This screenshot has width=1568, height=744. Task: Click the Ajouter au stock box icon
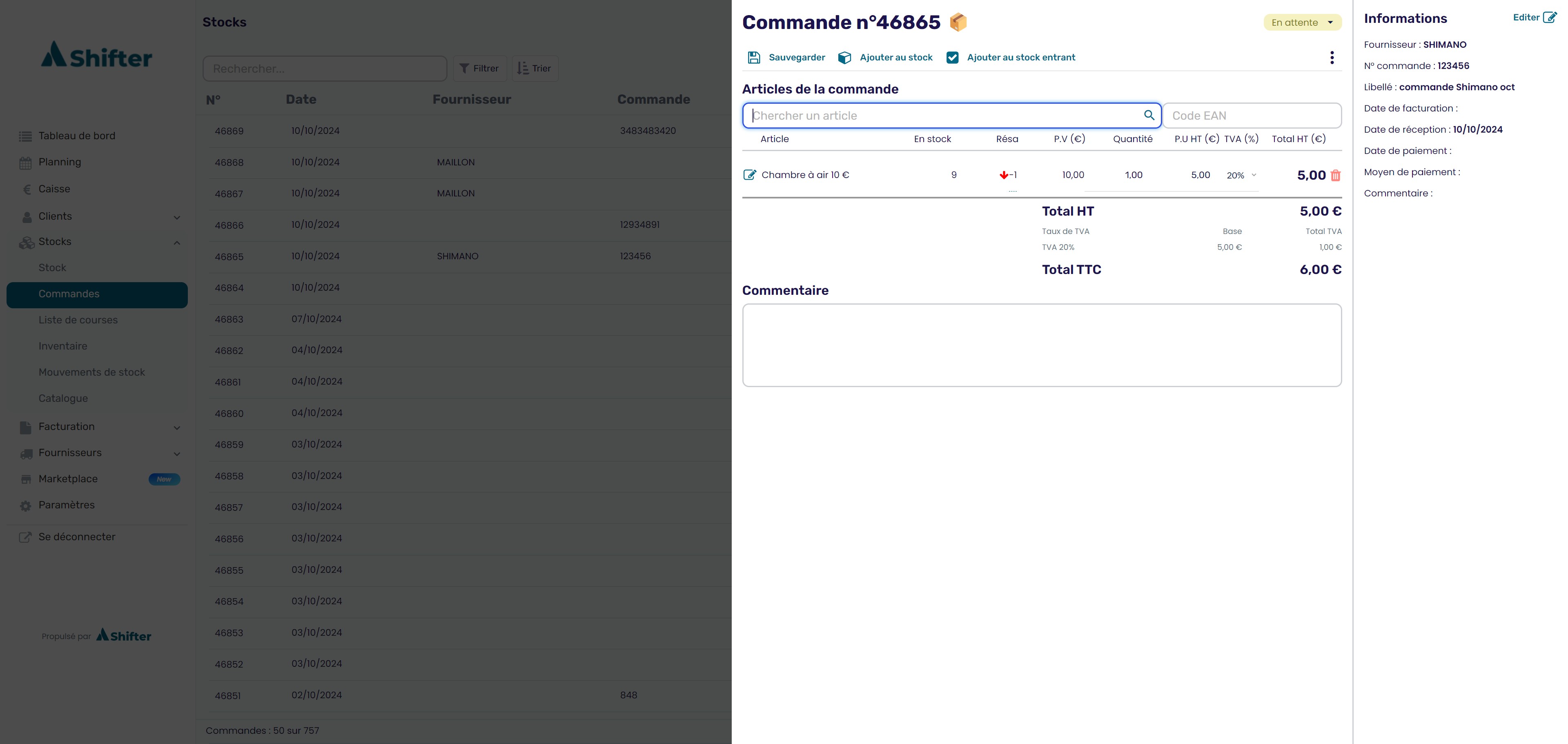tap(844, 57)
